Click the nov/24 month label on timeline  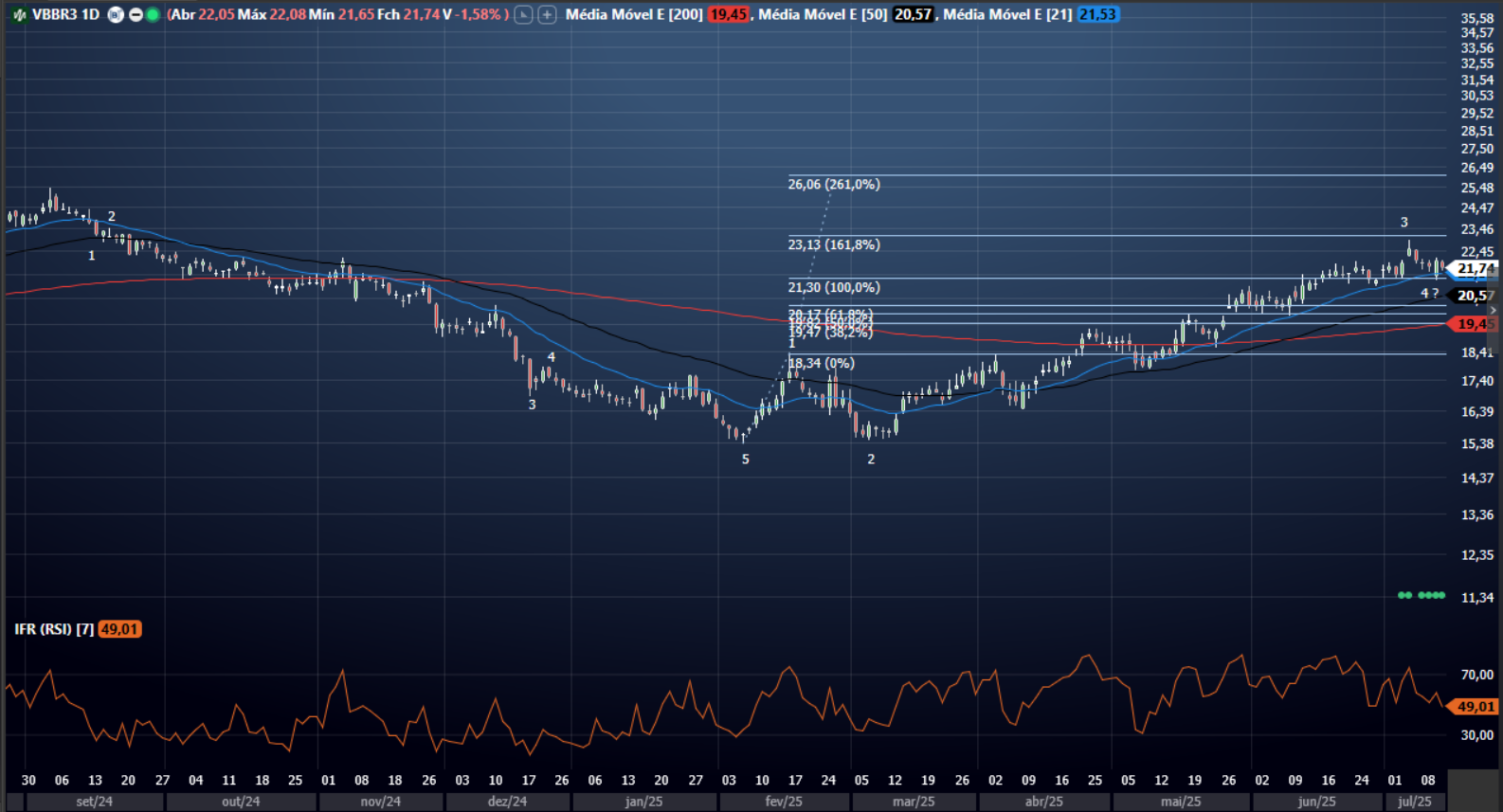(x=380, y=802)
